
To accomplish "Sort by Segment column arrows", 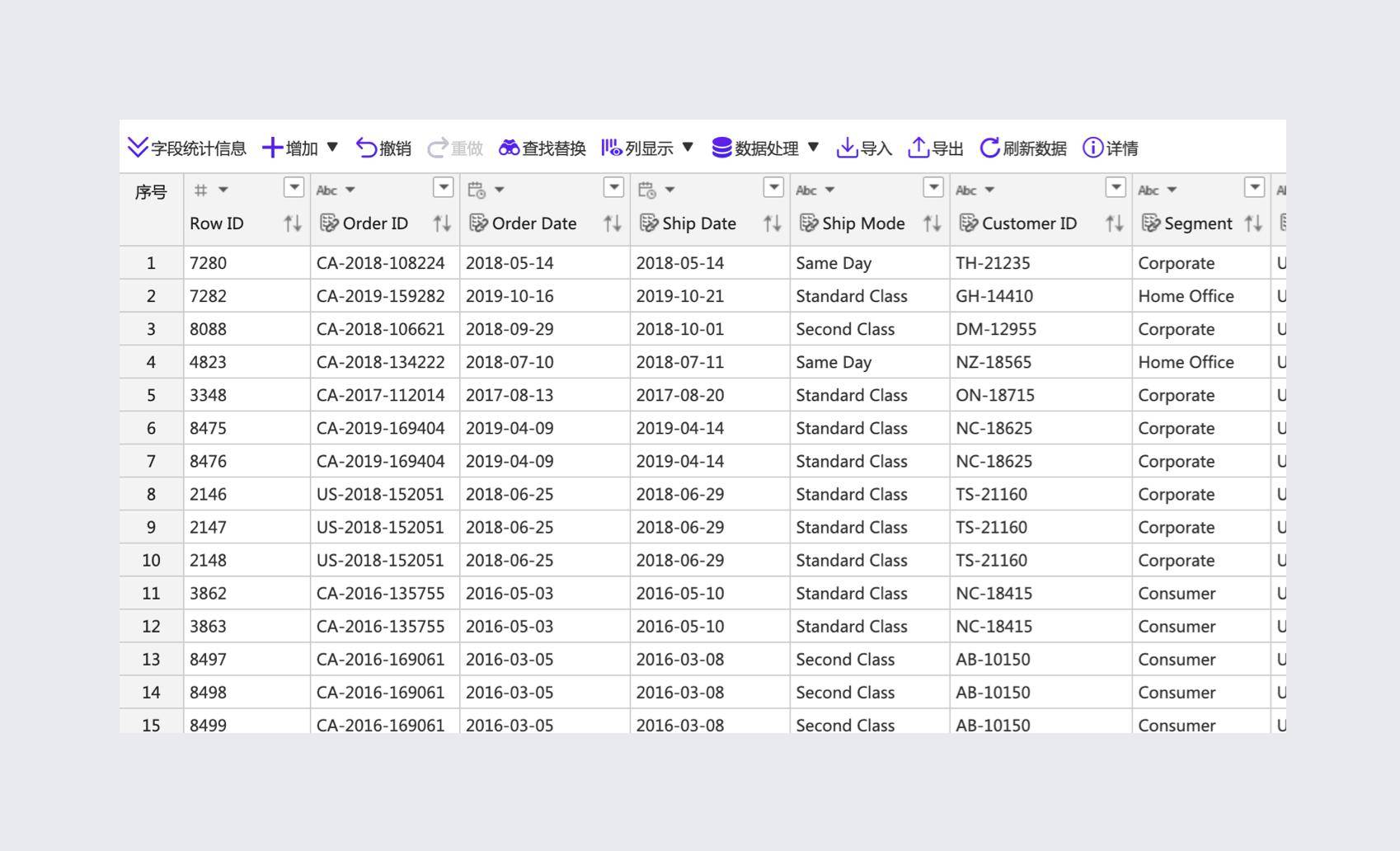I will pos(1253,223).
